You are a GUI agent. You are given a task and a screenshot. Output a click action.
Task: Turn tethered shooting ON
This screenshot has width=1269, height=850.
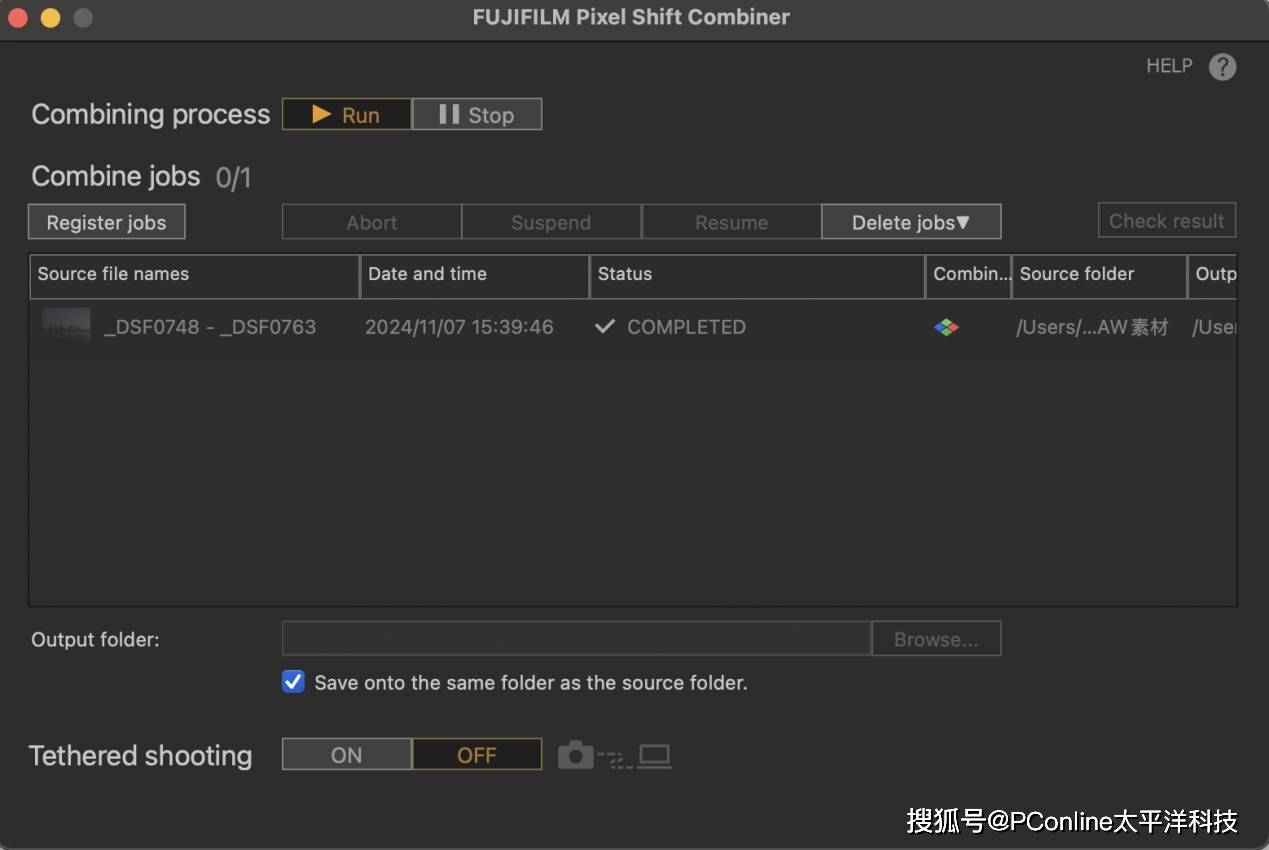(346, 755)
